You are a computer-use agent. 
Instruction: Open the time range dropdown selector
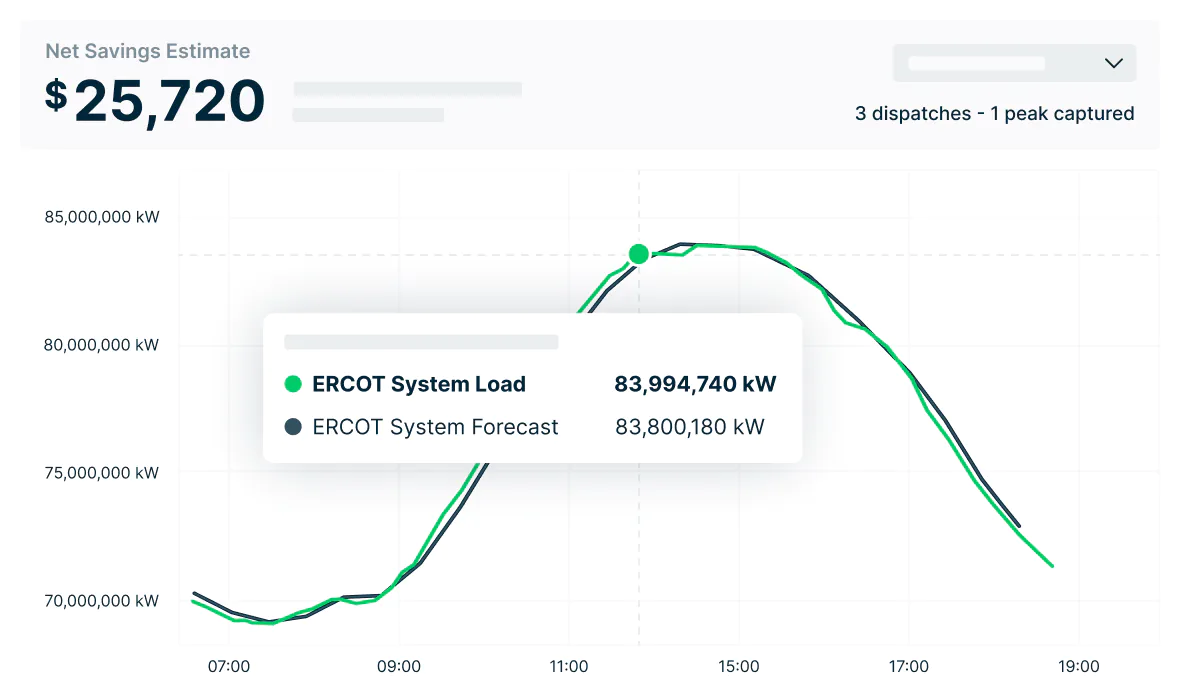1013,62
